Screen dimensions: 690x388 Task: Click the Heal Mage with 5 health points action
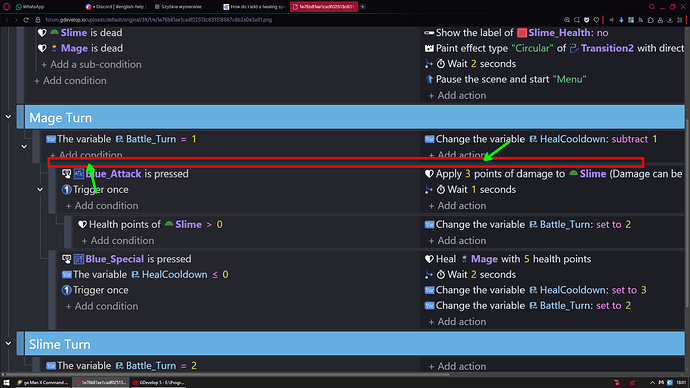pyautogui.click(x=508, y=259)
